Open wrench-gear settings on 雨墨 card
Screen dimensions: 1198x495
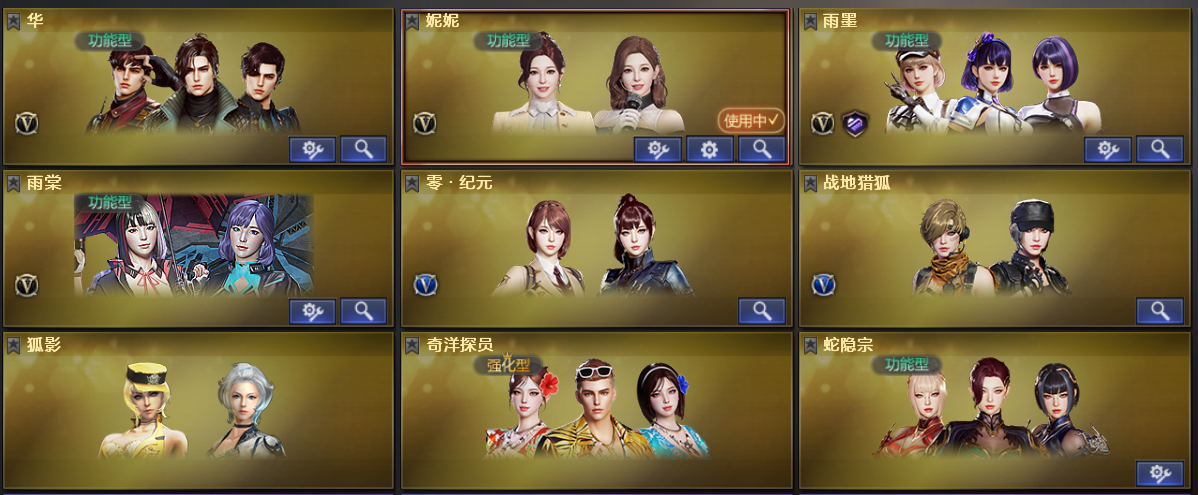[x=1108, y=150]
